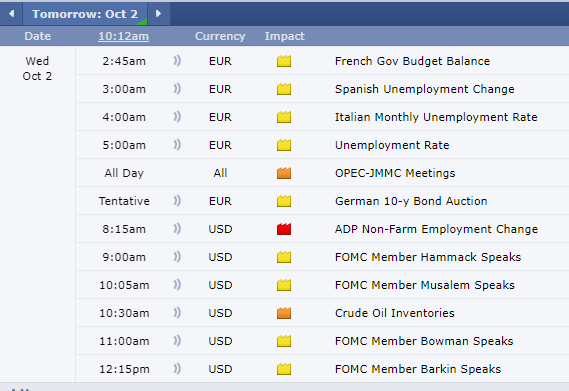569x391 pixels.
Task: Open Italian Monthly Unemployment Rate row
Action: pyautogui.click(x=322, y=117)
